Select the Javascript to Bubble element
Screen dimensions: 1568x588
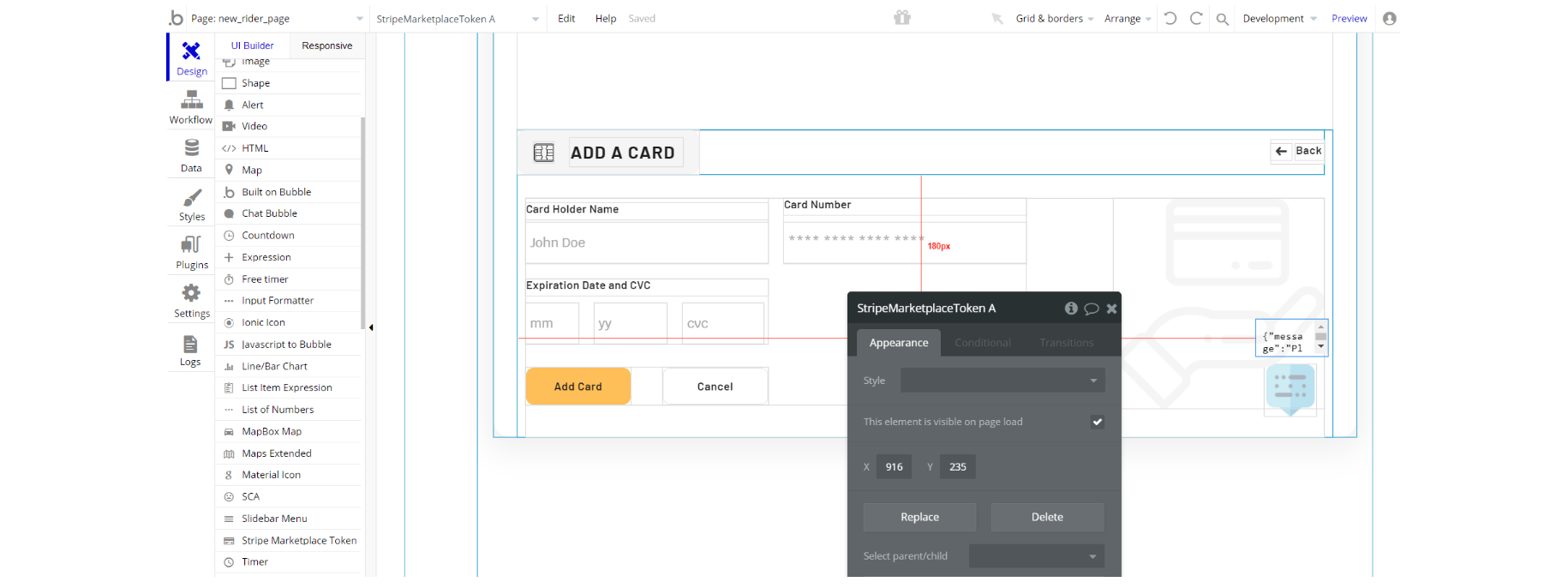[x=290, y=344]
